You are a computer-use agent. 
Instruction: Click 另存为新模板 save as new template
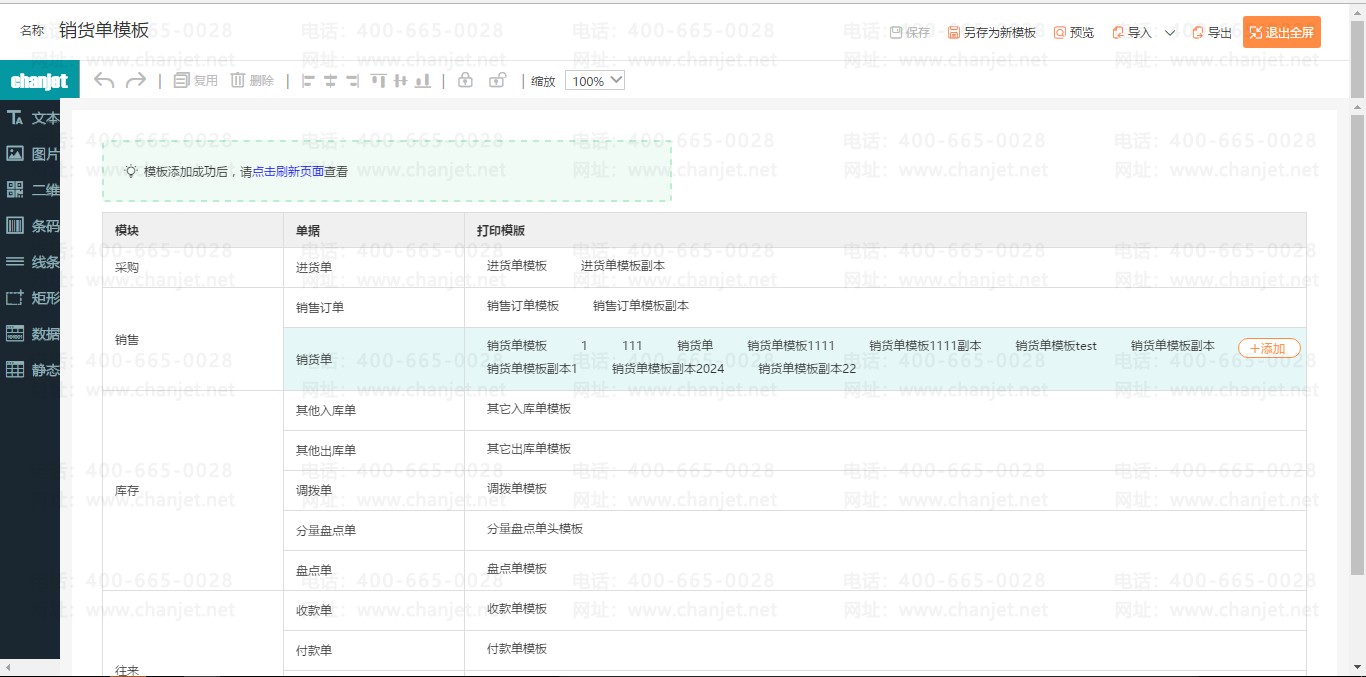[992, 33]
